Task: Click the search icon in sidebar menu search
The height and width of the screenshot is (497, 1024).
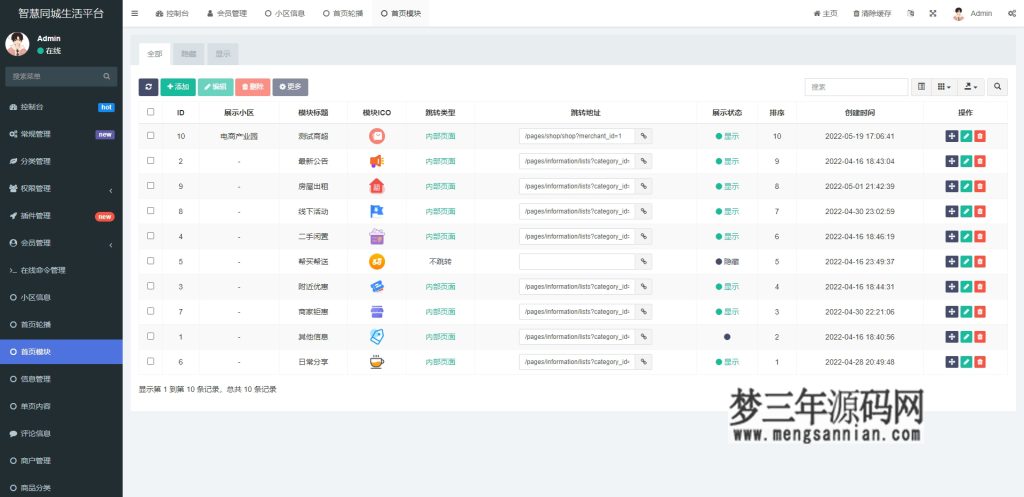Action: (106, 76)
